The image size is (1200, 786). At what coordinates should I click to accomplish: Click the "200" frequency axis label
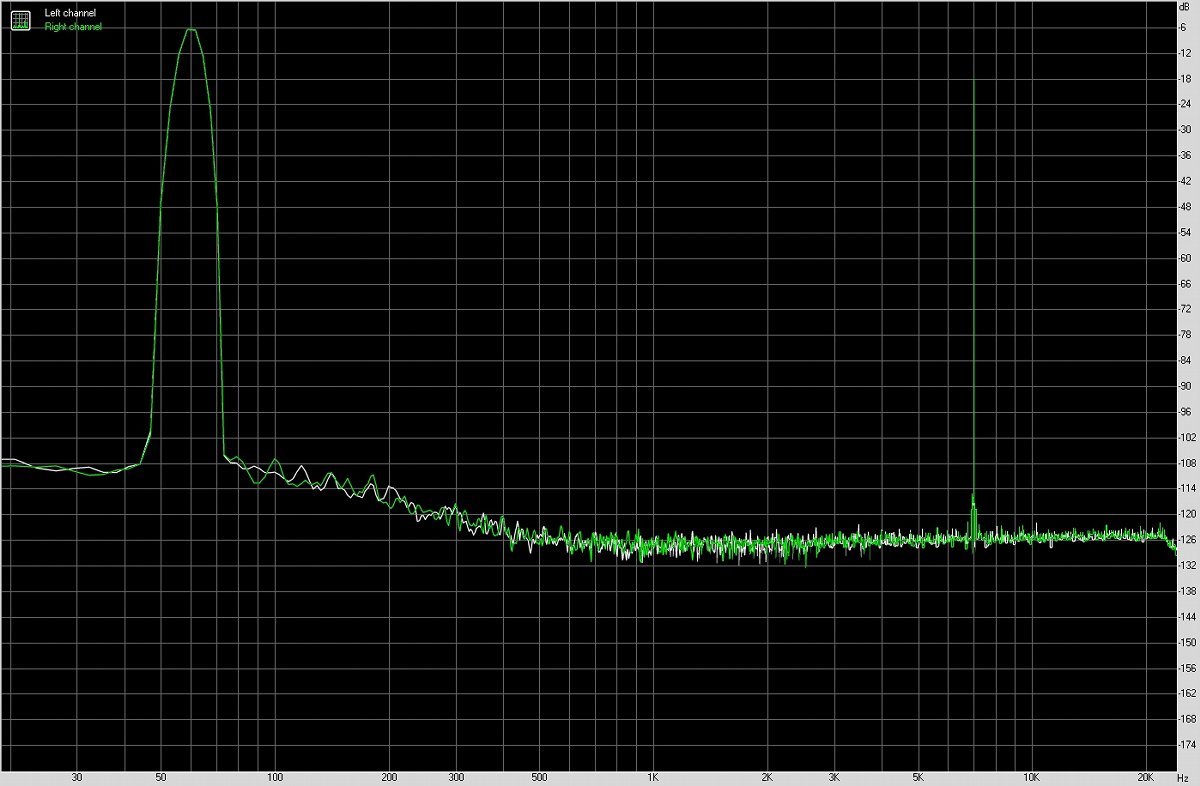click(x=389, y=777)
